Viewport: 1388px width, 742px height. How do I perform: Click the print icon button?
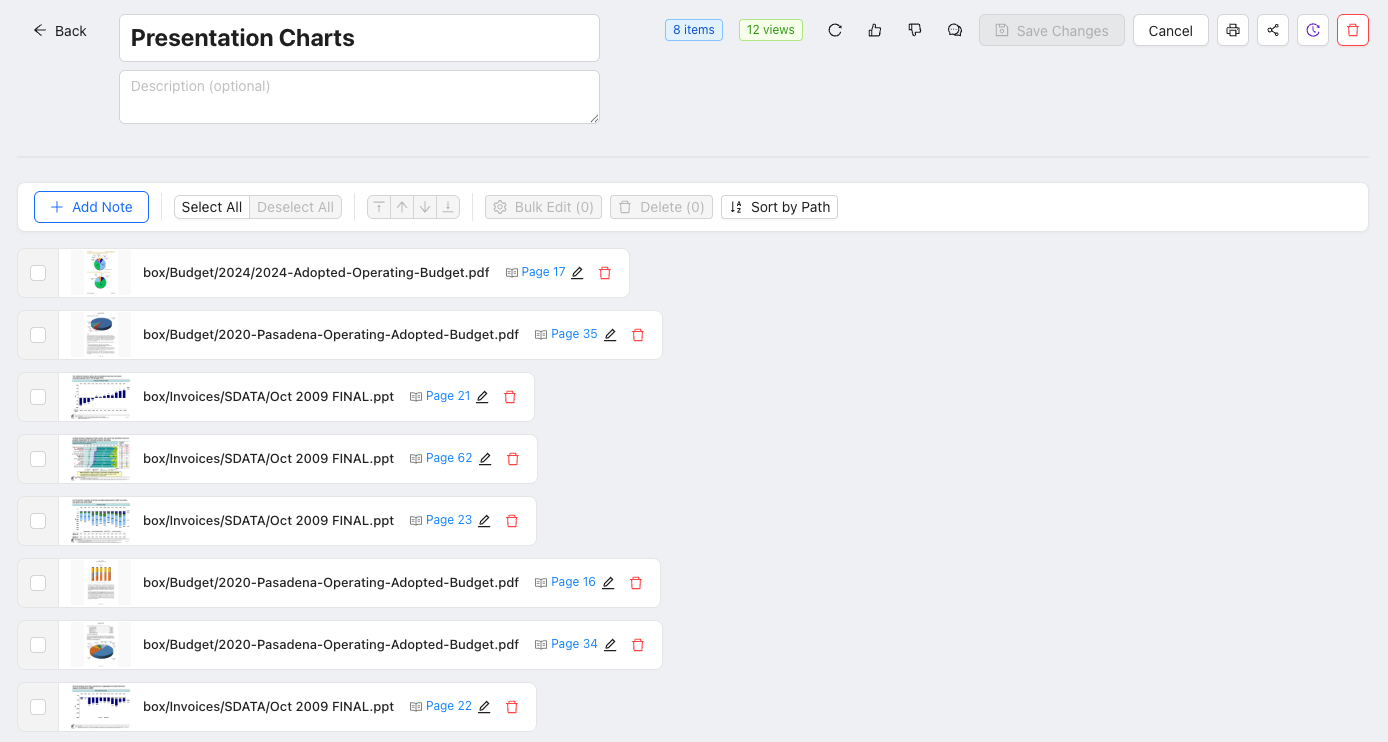click(1233, 30)
